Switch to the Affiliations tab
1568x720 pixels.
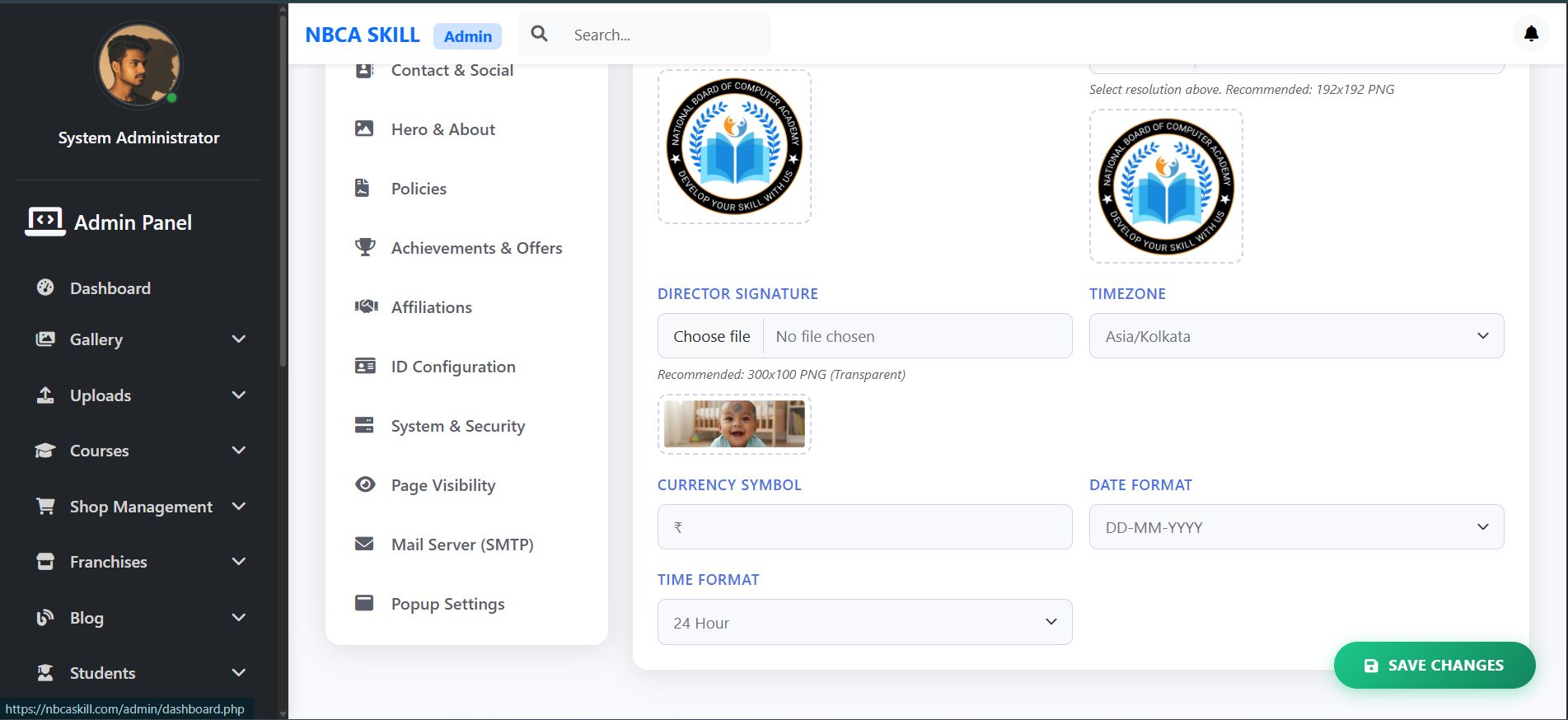(x=432, y=307)
